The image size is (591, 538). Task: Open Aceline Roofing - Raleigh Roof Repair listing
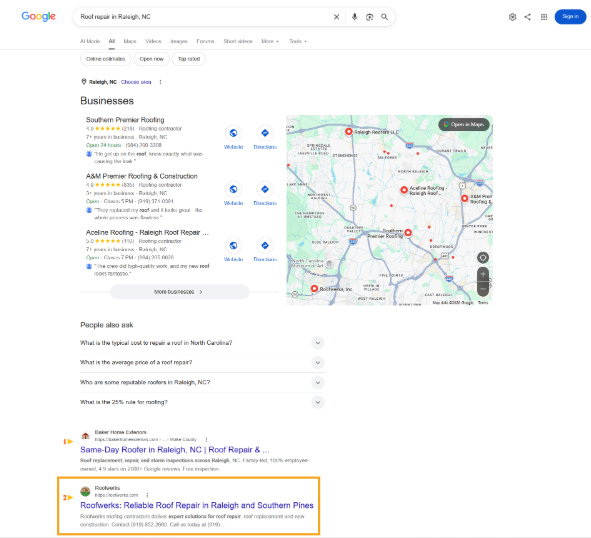point(147,233)
